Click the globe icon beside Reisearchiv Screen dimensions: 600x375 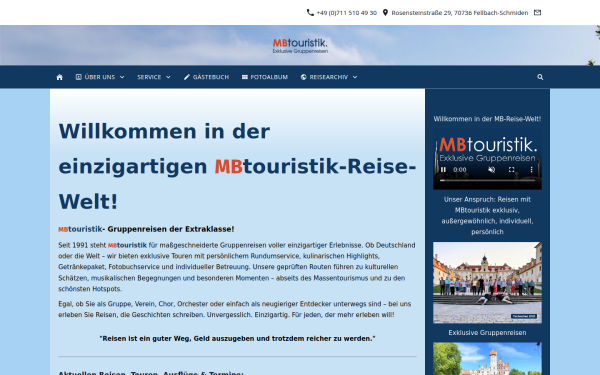[303, 77]
